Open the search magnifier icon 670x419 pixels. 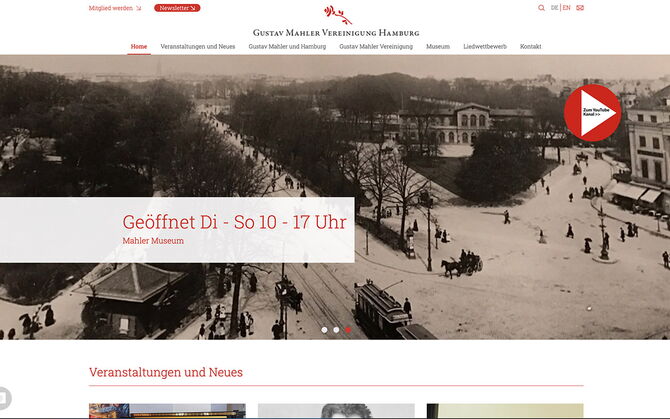click(x=541, y=8)
